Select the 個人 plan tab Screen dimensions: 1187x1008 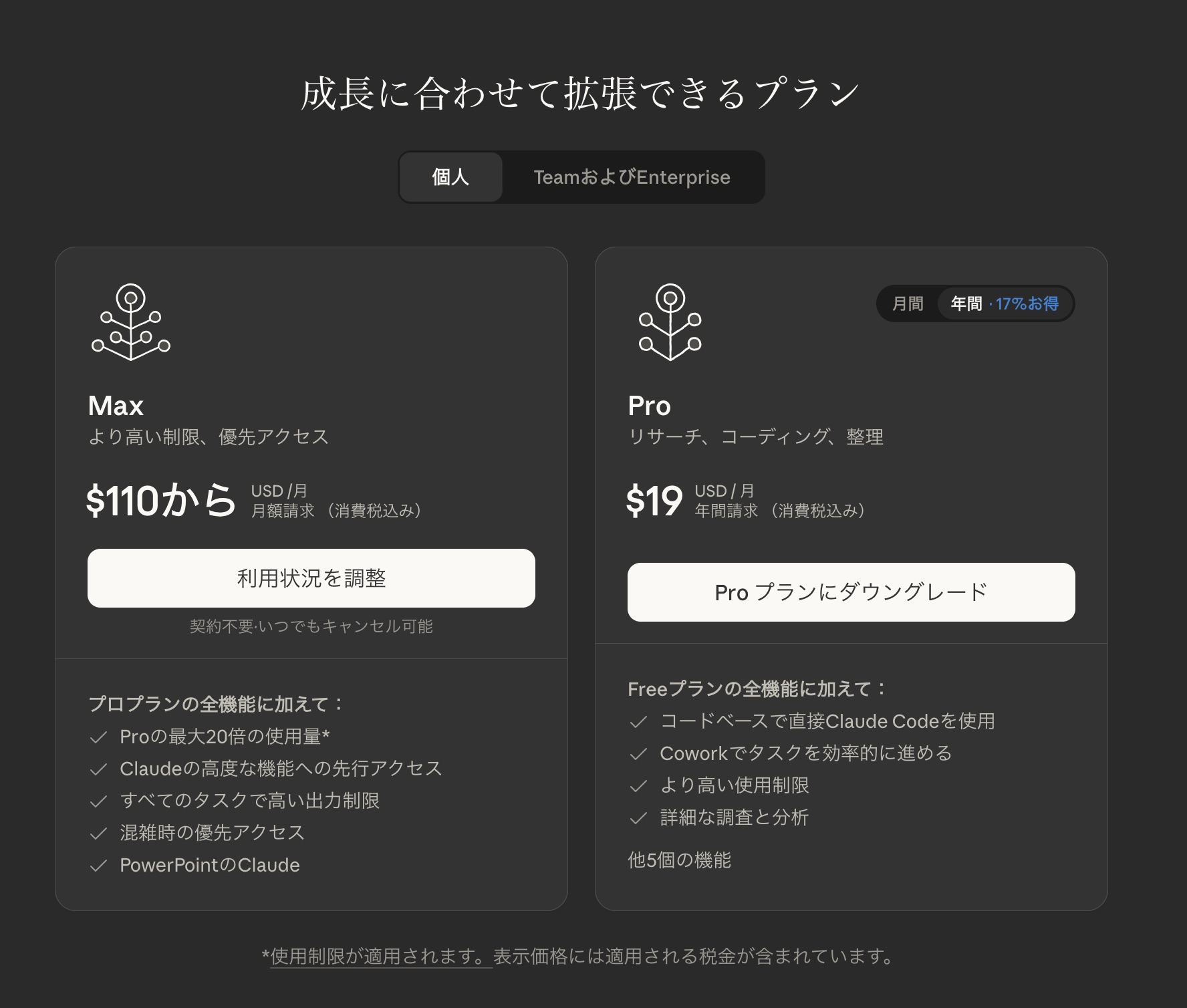450,177
